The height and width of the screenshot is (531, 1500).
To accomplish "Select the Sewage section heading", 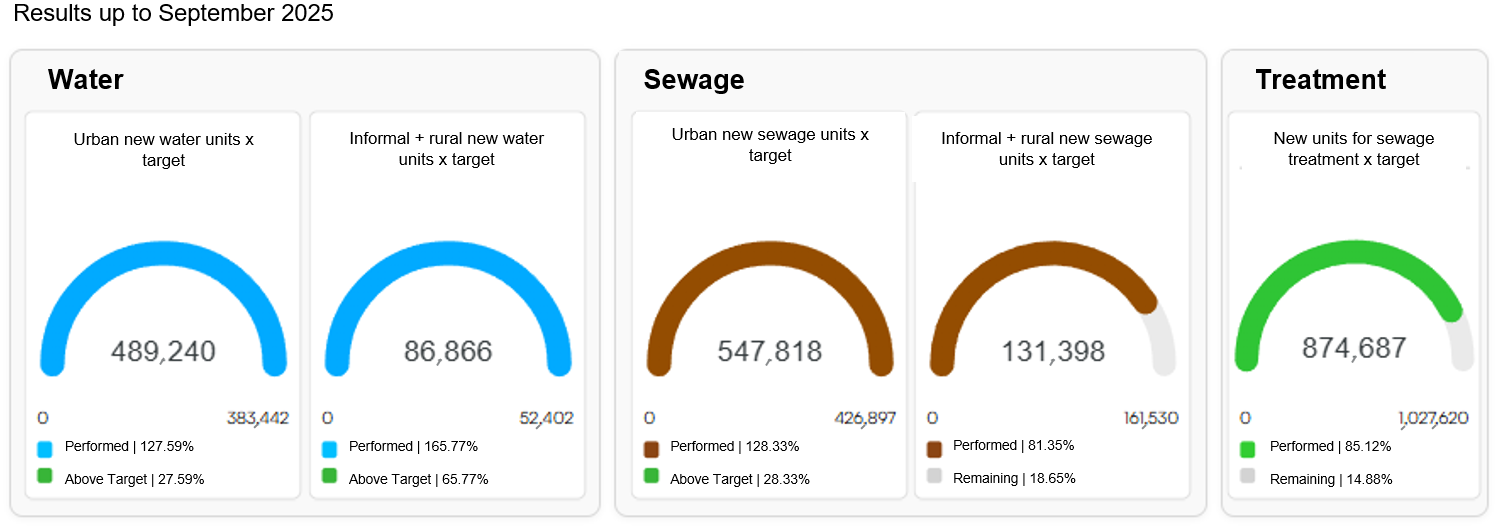I will click(694, 80).
